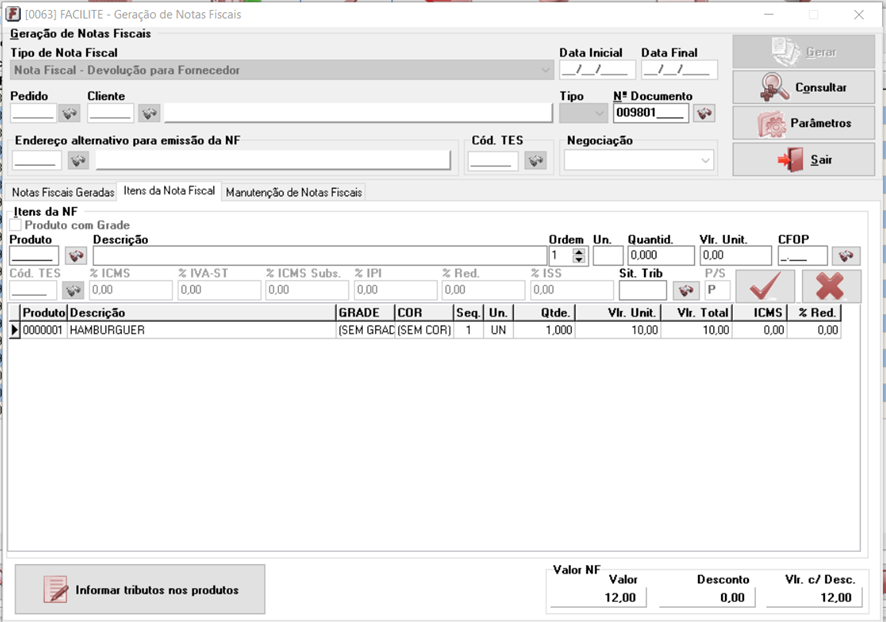886x622 pixels.
Task: Select the HAMBURGUER row in items grid
Action: 425,330
